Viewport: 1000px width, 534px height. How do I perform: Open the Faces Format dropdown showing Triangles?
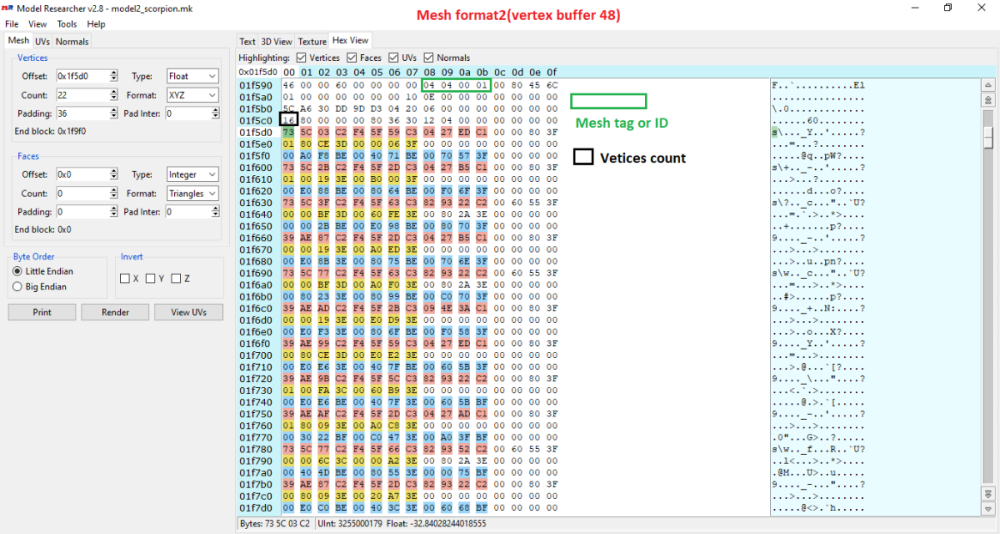pos(193,193)
